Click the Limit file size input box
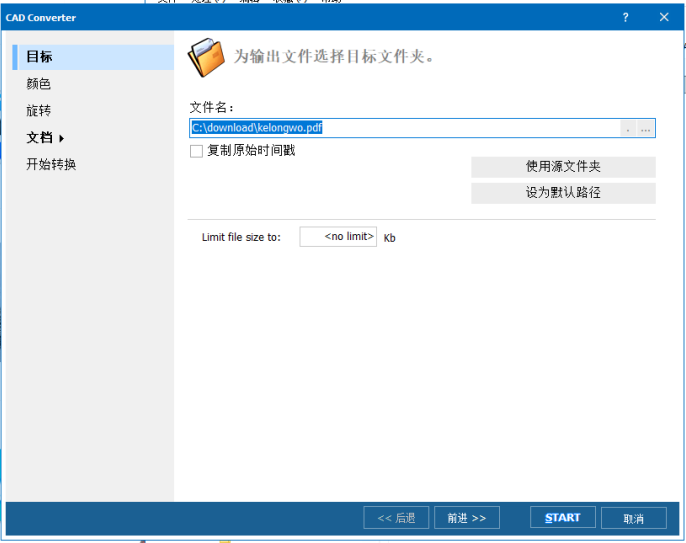Viewport: 686px width, 543px height. [338, 237]
